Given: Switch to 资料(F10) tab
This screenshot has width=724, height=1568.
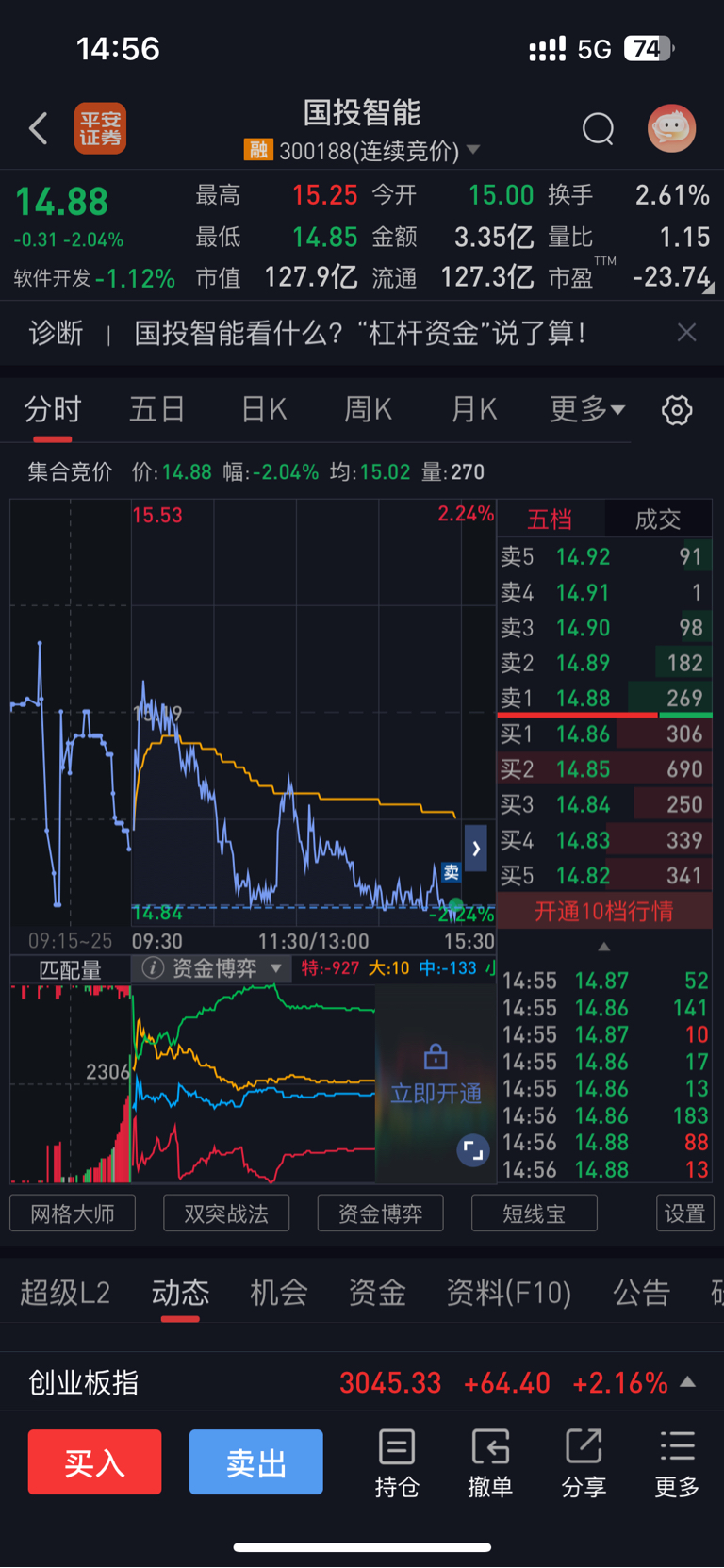Looking at the screenshot, I should click(x=509, y=1293).
